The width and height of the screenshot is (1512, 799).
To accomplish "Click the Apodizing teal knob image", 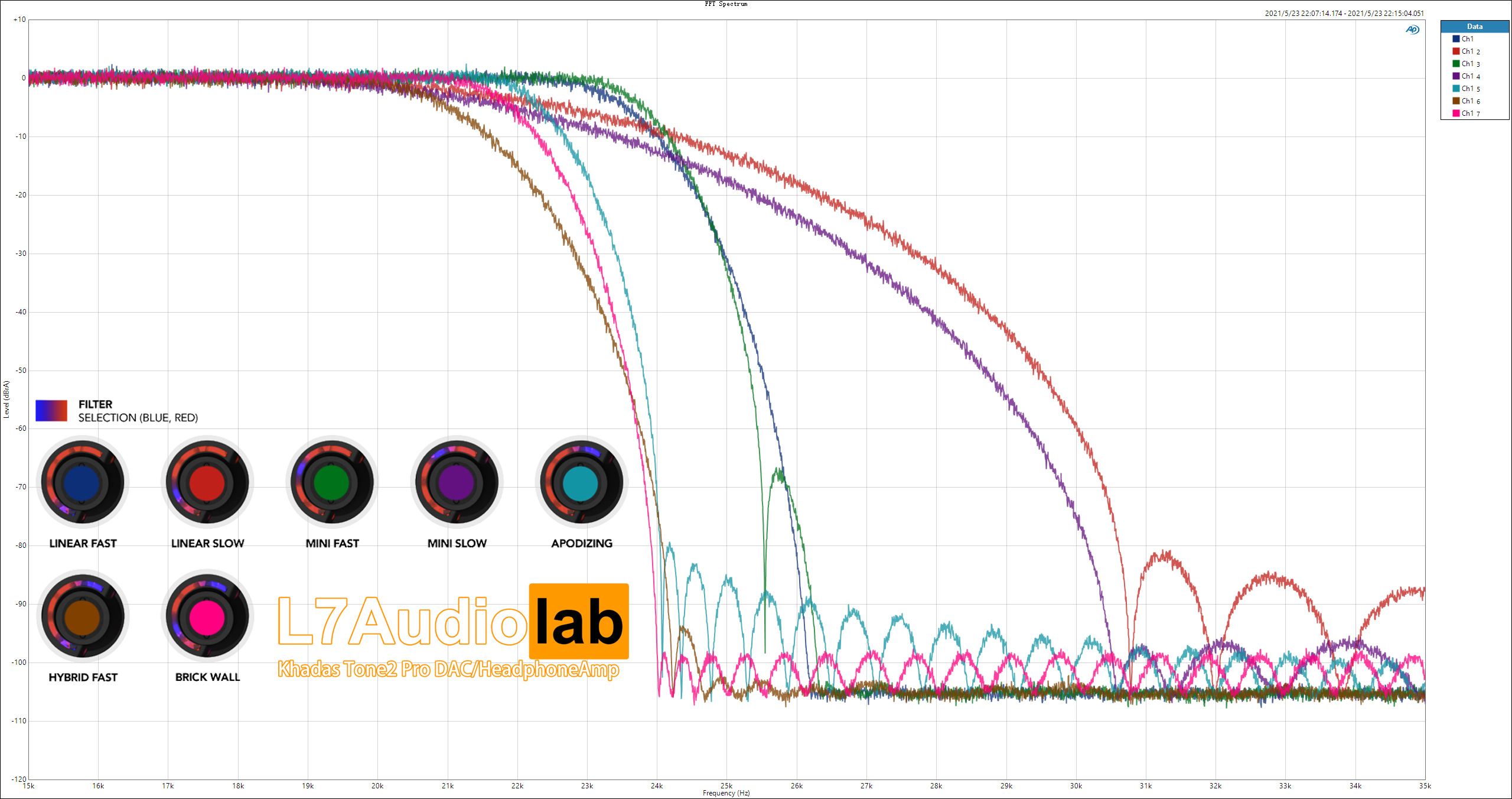I will [581, 482].
